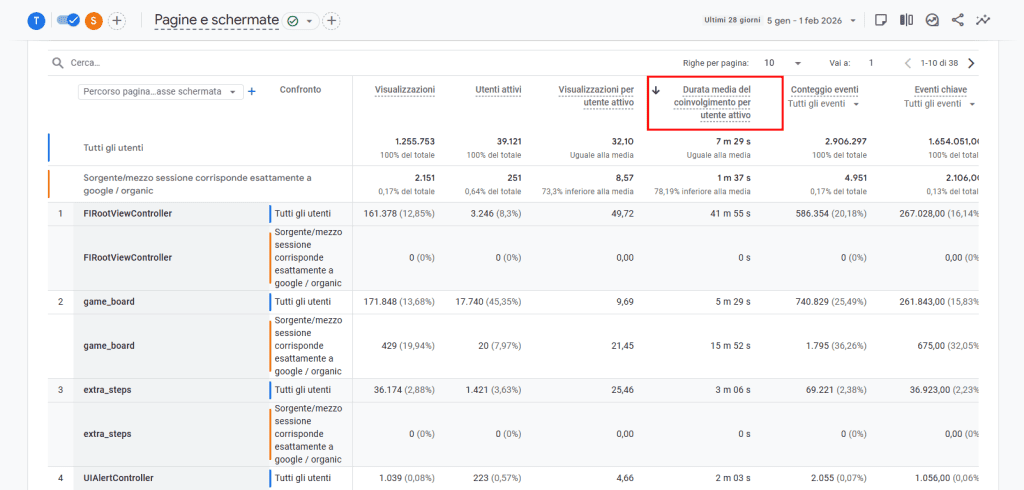
Task: Click the search magnifier icon
Action: pos(58,63)
